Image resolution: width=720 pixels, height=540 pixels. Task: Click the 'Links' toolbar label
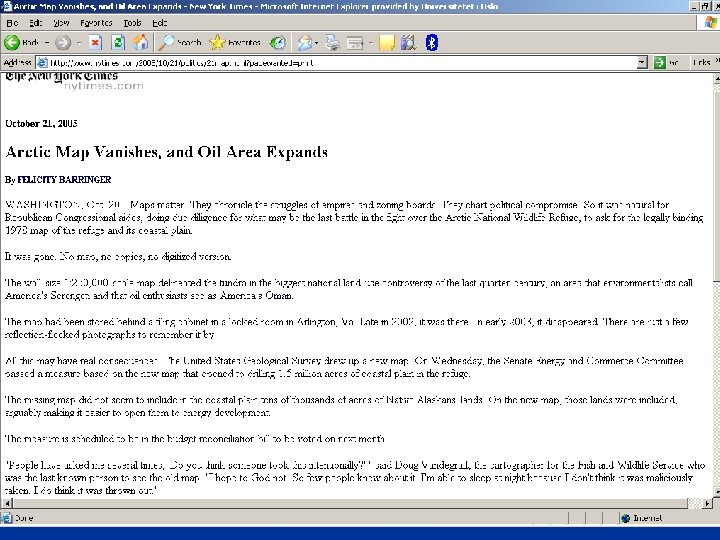[x=702, y=62]
